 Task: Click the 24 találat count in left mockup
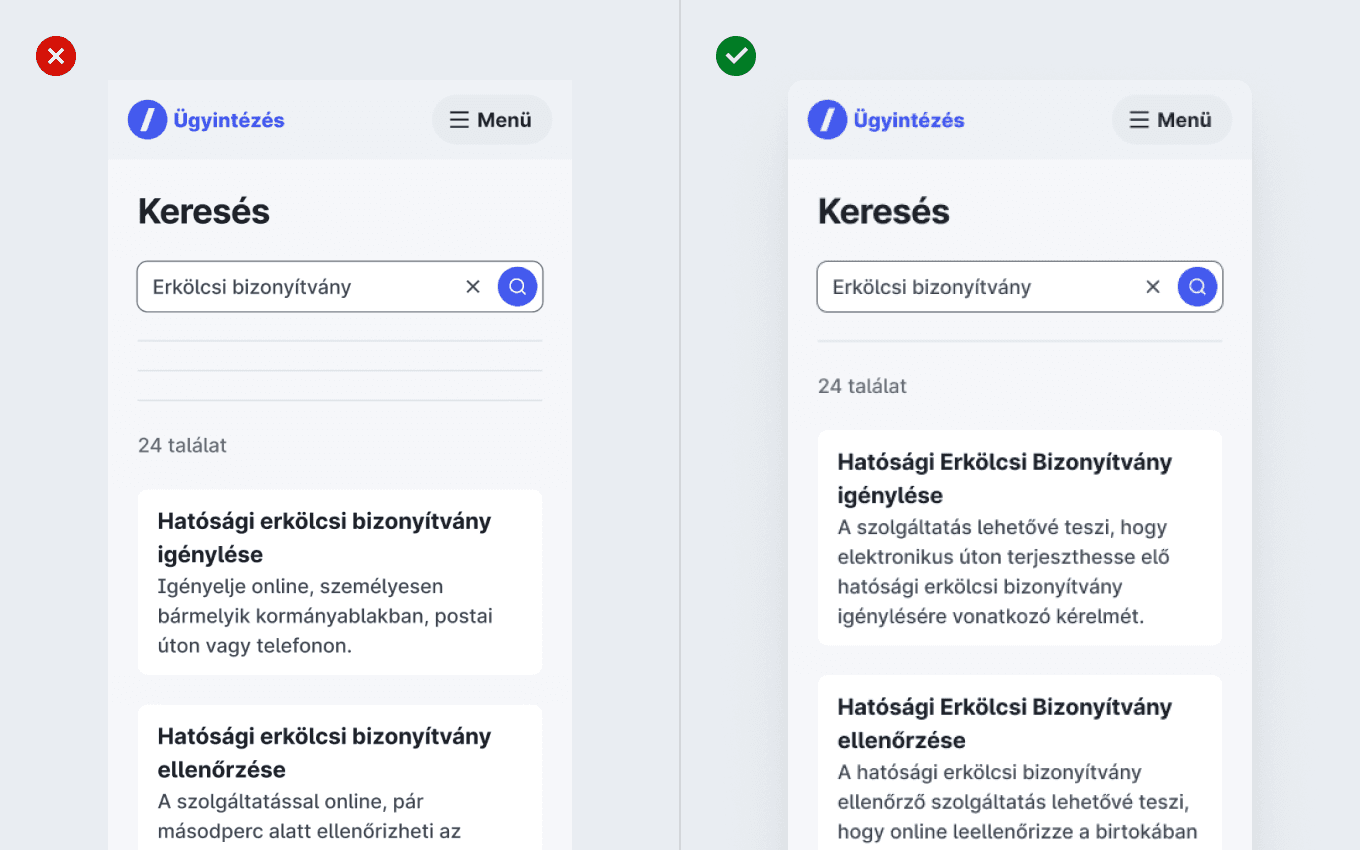(182, 445)
